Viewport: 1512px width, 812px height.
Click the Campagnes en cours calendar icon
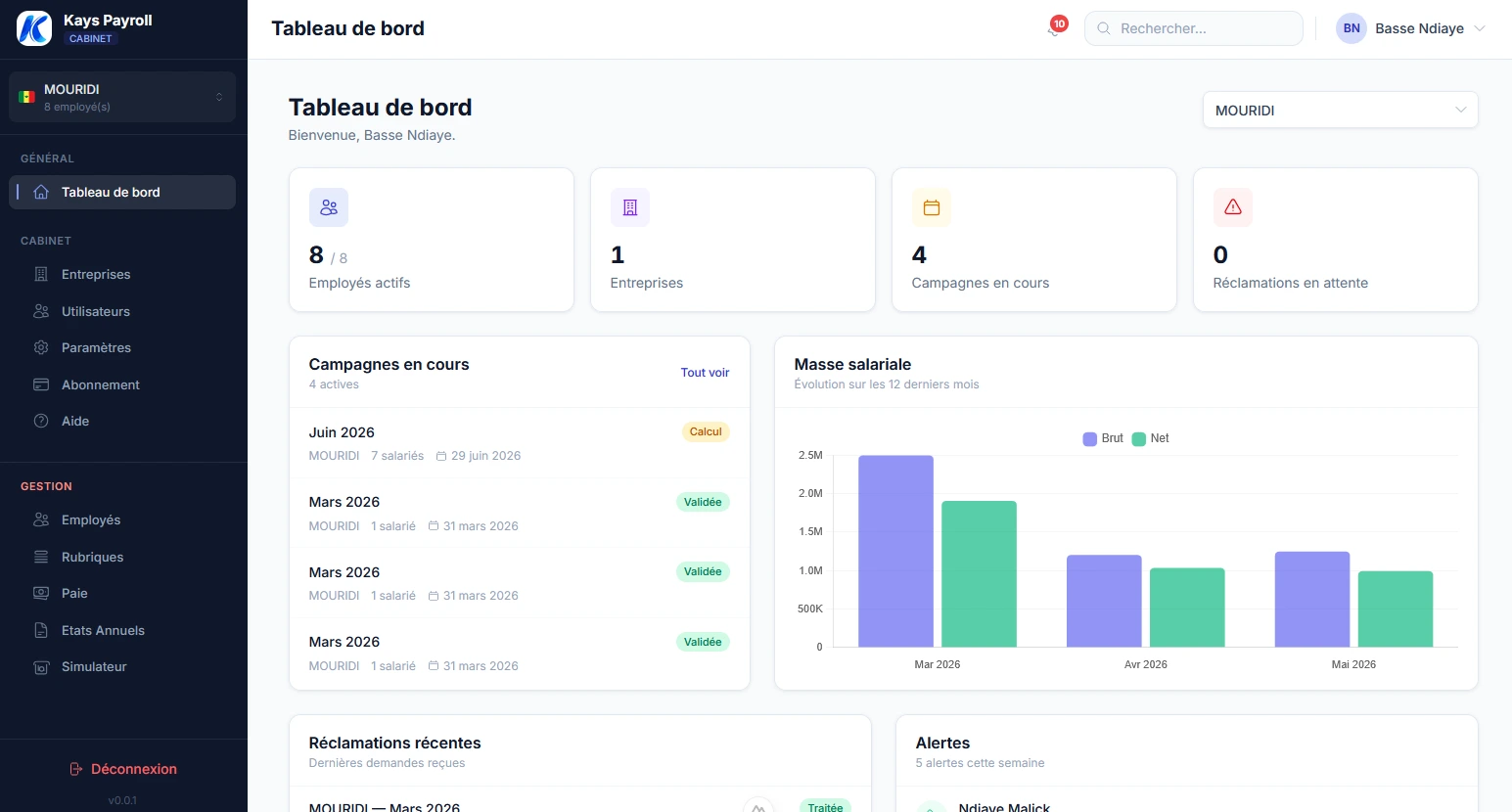(x=932, y=207)
